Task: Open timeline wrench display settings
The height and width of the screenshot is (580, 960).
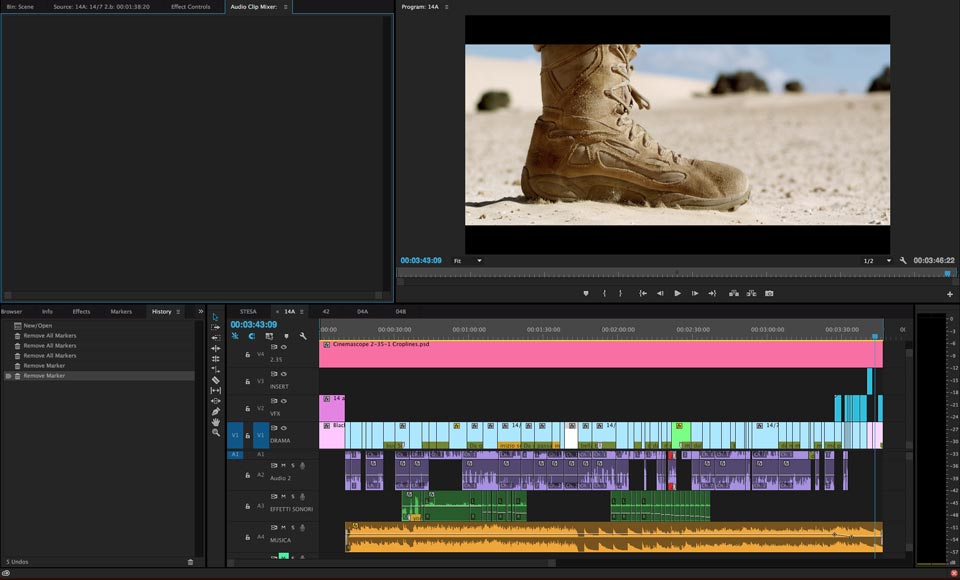Action: (303, 336)
